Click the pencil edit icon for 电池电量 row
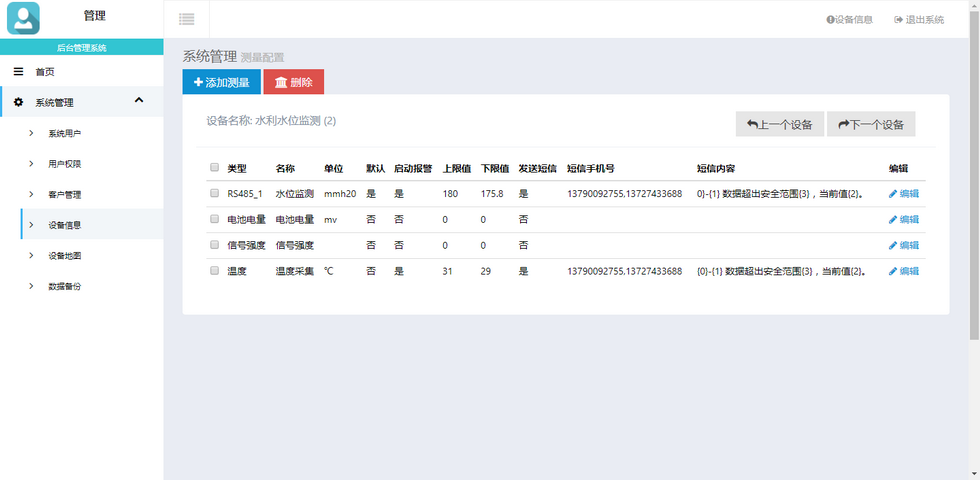The image size is (980, 480). click(893, 219)
